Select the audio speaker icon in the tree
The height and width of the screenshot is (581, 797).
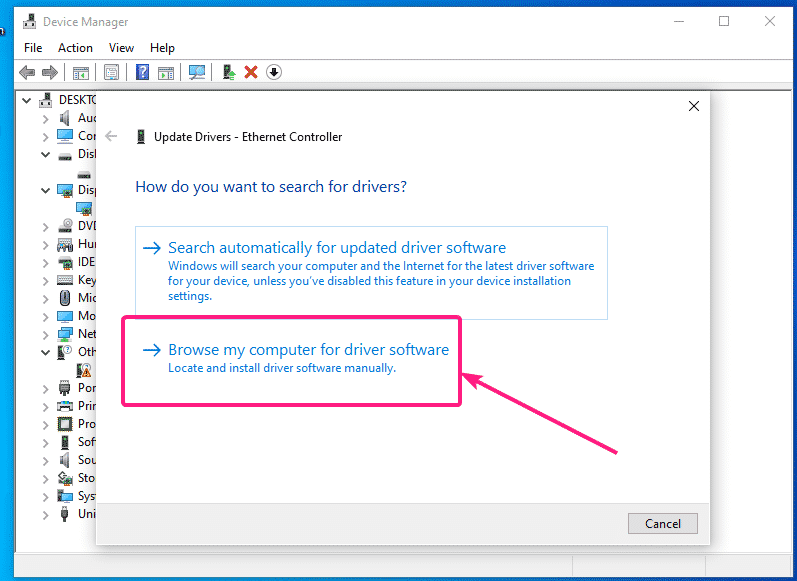click(x=65, y=118)
